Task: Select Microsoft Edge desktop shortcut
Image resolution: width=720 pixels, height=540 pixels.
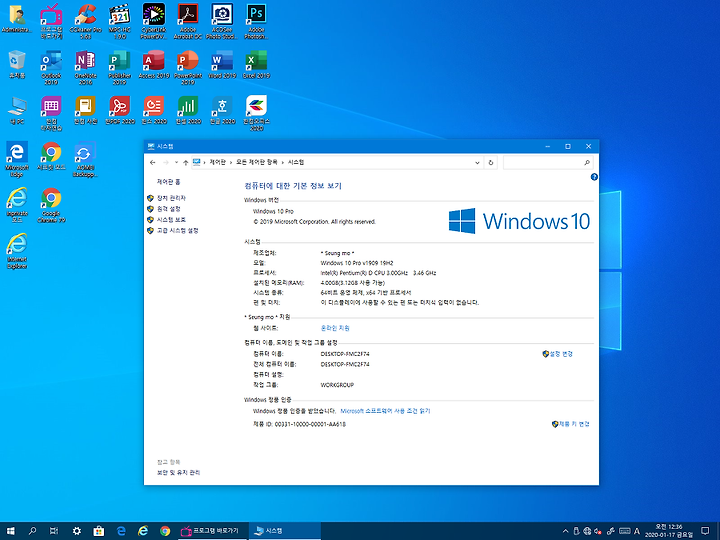Action: click(17, 159)
